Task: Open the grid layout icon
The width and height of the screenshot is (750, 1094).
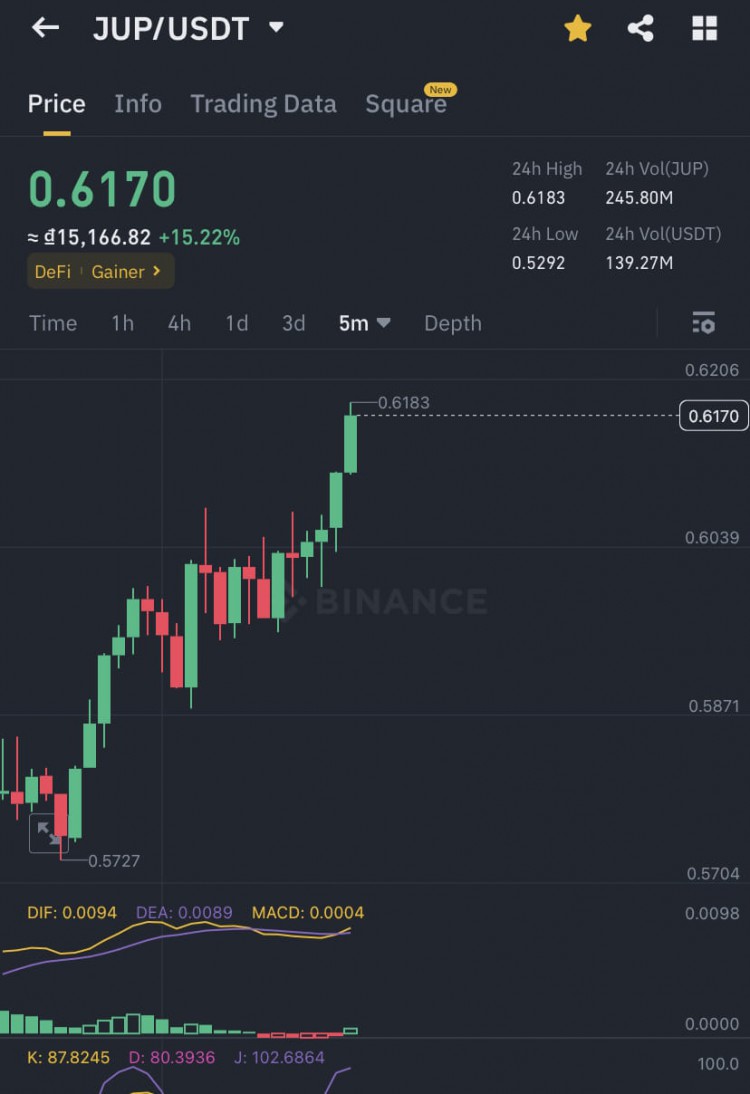Action: tap(705, 29)
